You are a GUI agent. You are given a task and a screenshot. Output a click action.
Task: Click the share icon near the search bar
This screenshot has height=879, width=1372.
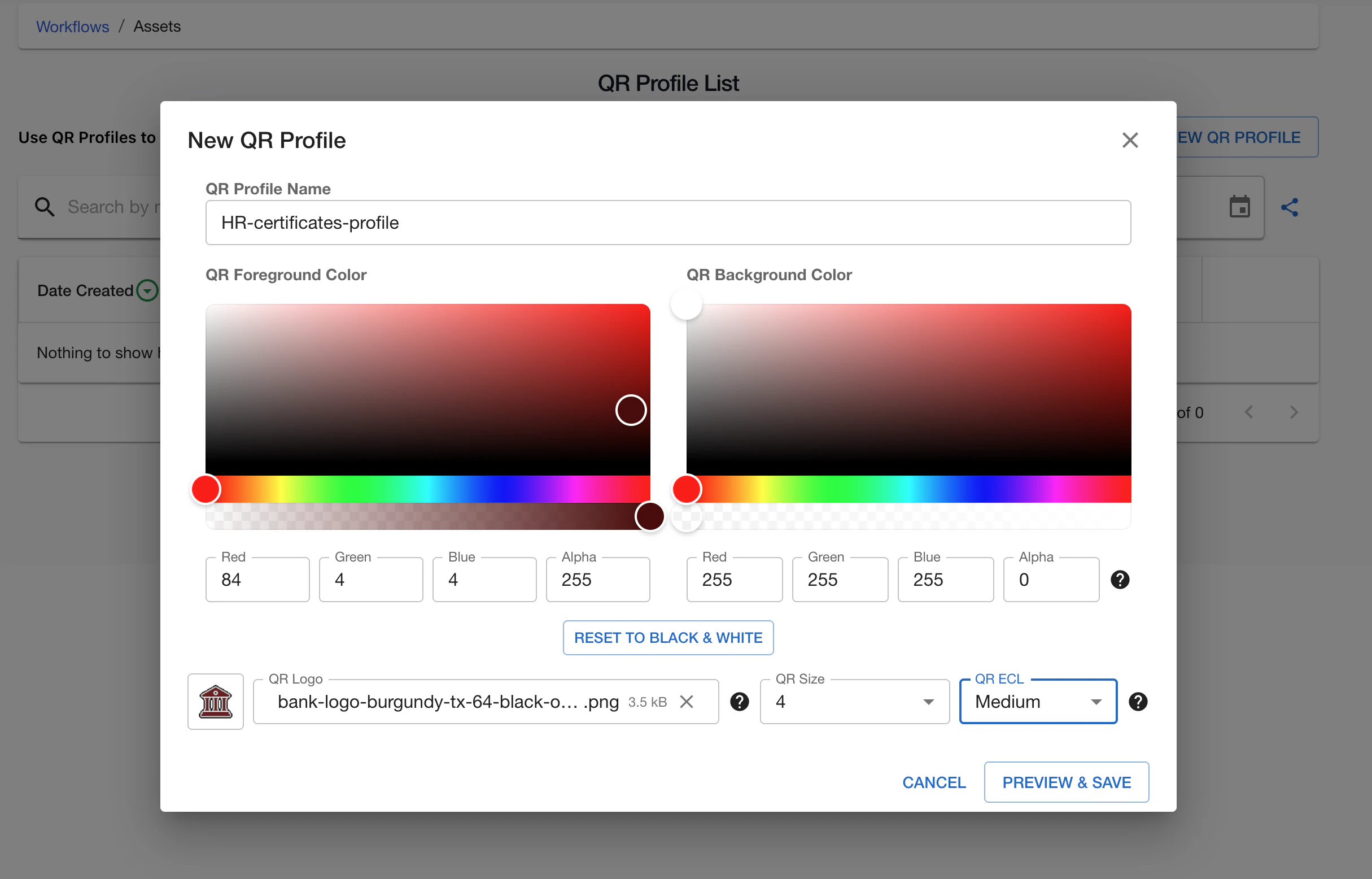1290,208
